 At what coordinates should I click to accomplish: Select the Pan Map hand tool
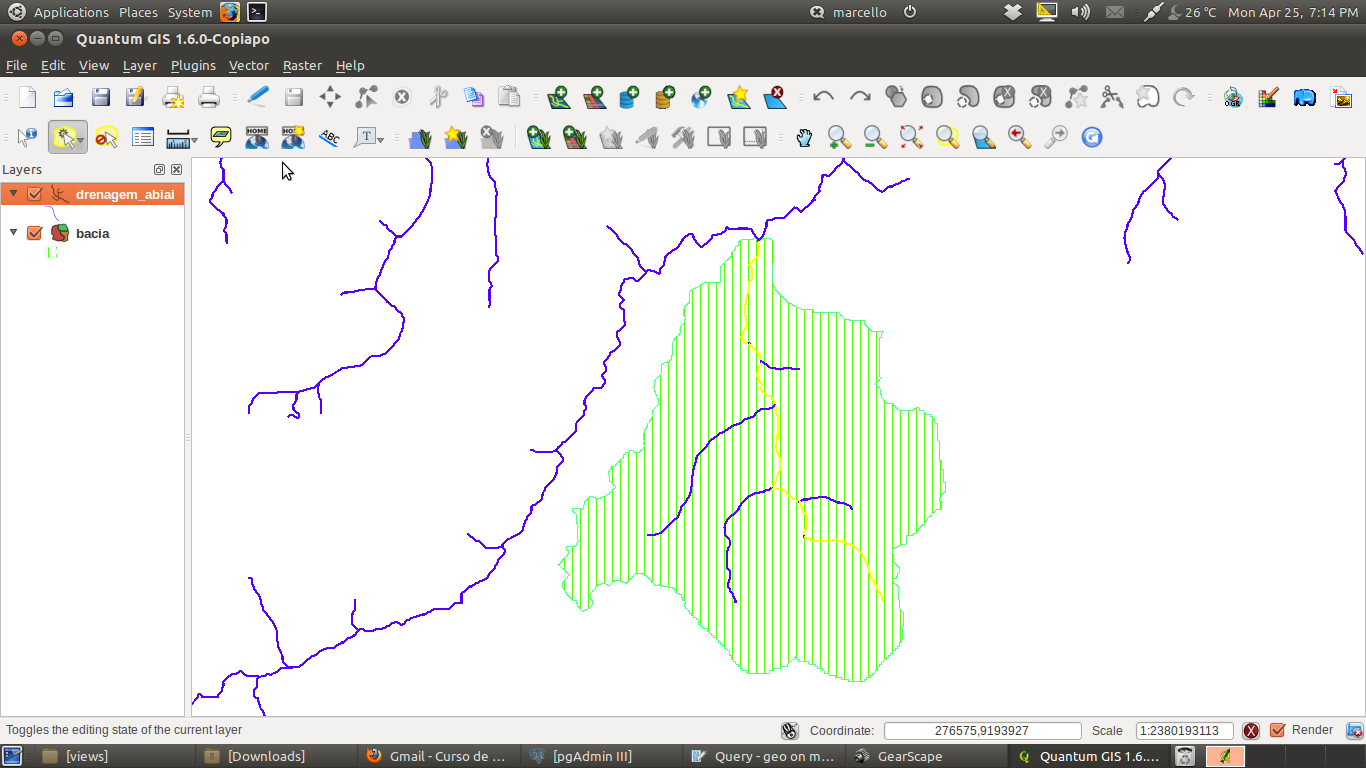pyautogui.click(x=804, y=137)
